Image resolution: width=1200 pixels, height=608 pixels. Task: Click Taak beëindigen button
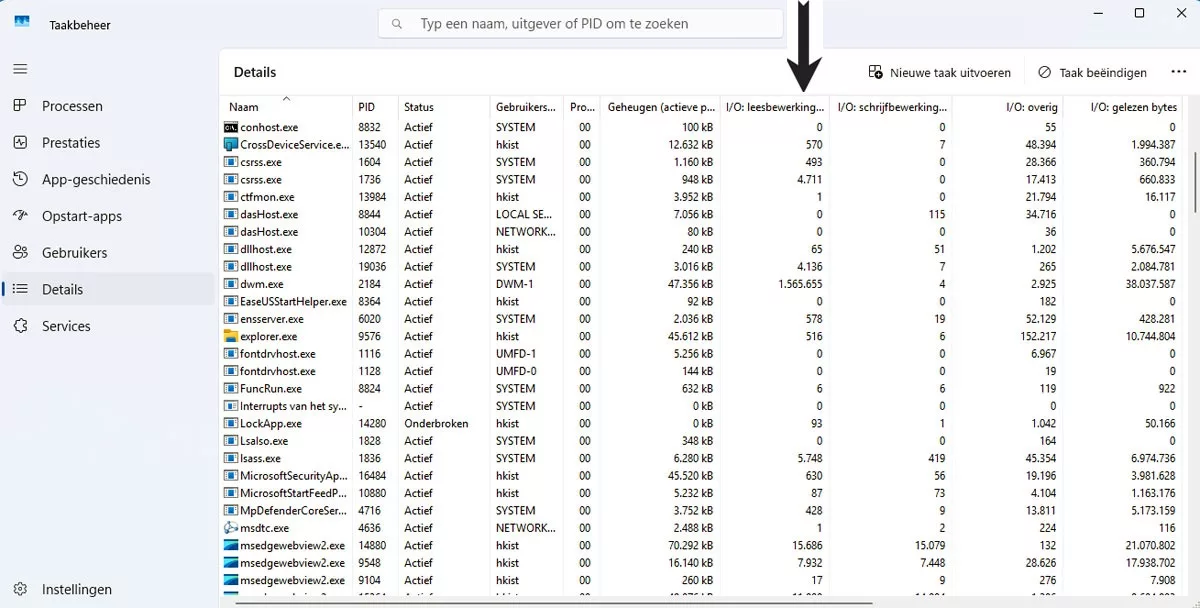pos(1091,73)
